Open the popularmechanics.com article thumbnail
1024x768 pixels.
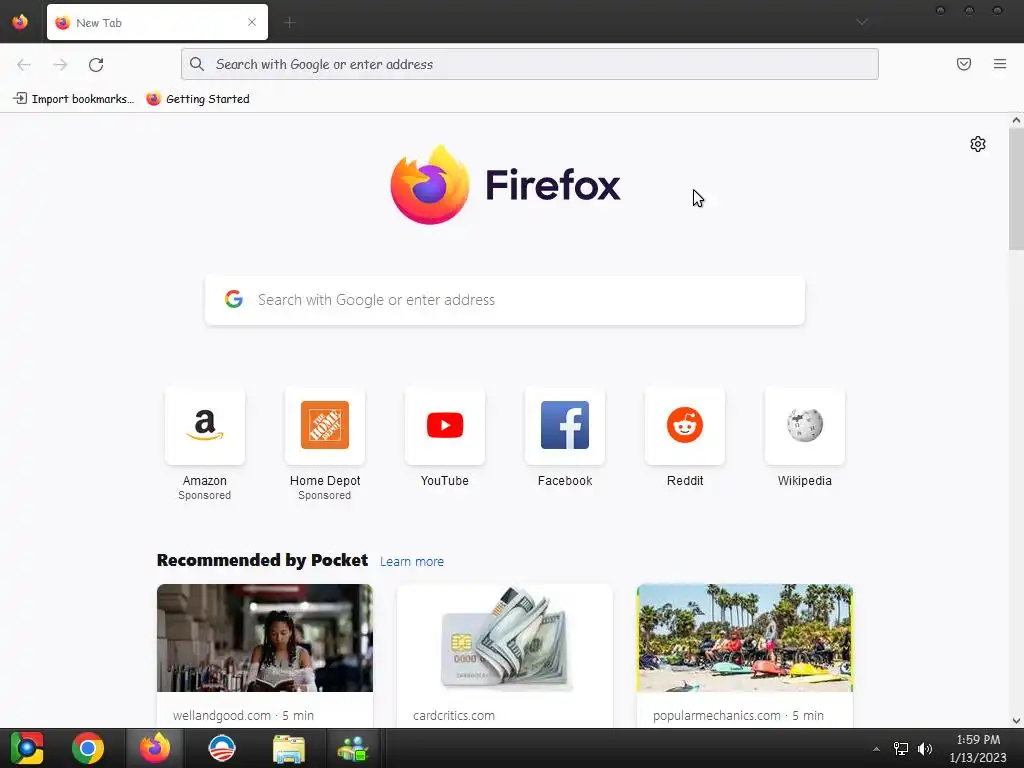coord(745,638)
